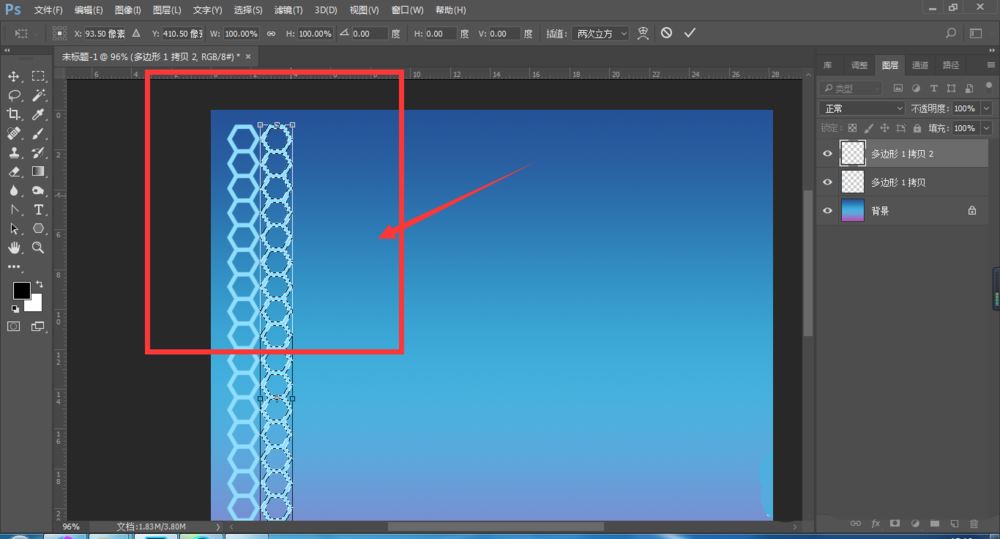Image resolution: width=1000 pixels, height=539 pixels.
Task: Select the Gradient tool
Action: (38, 172)
